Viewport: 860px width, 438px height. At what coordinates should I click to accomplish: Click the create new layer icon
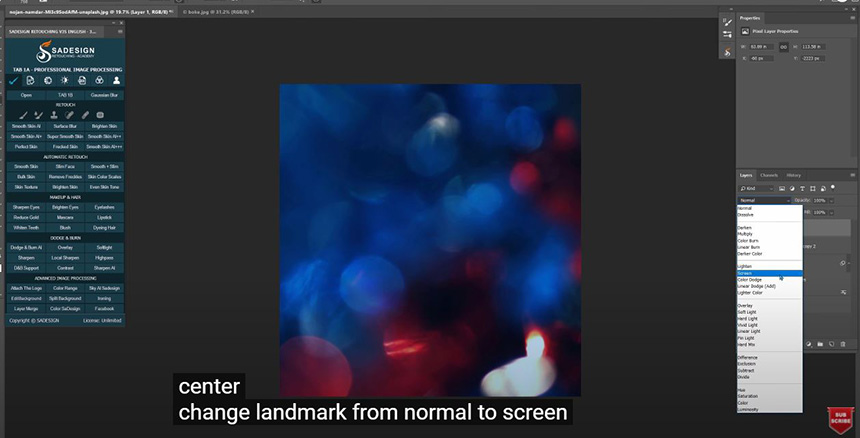(831, 344)
